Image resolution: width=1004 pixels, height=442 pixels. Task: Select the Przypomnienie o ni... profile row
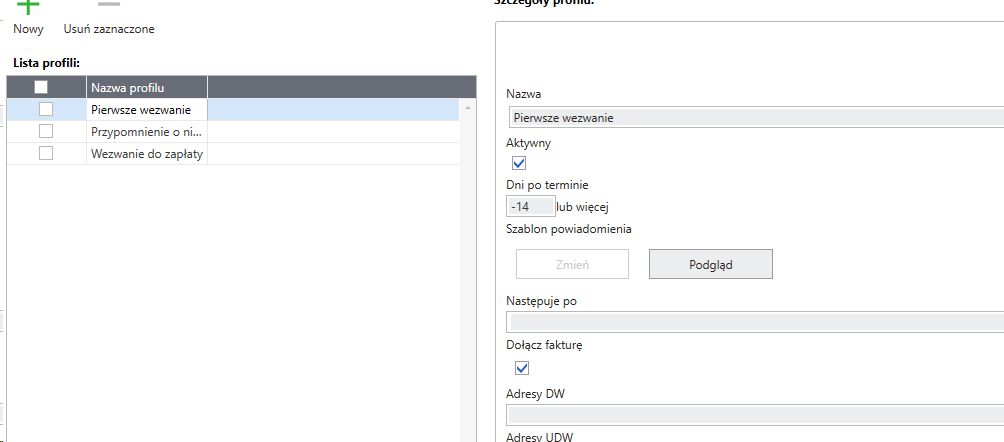[147, 131]
